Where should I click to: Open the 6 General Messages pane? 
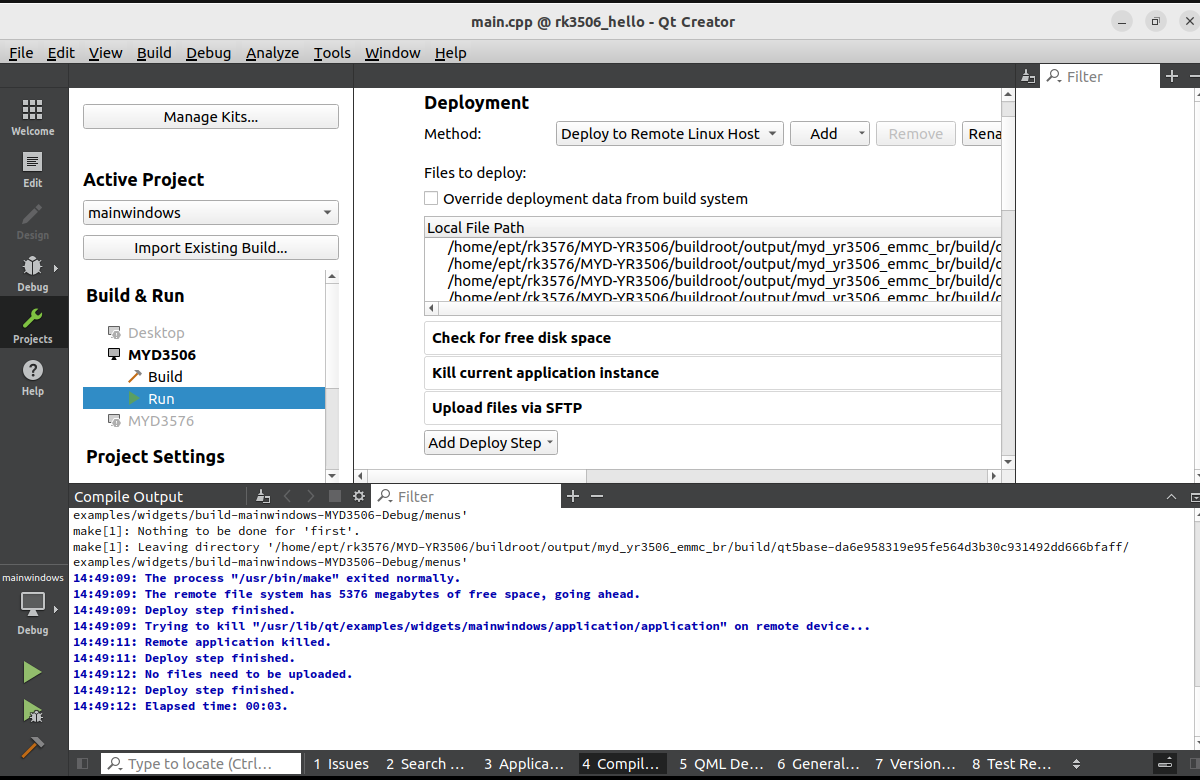tap(818, 764)
